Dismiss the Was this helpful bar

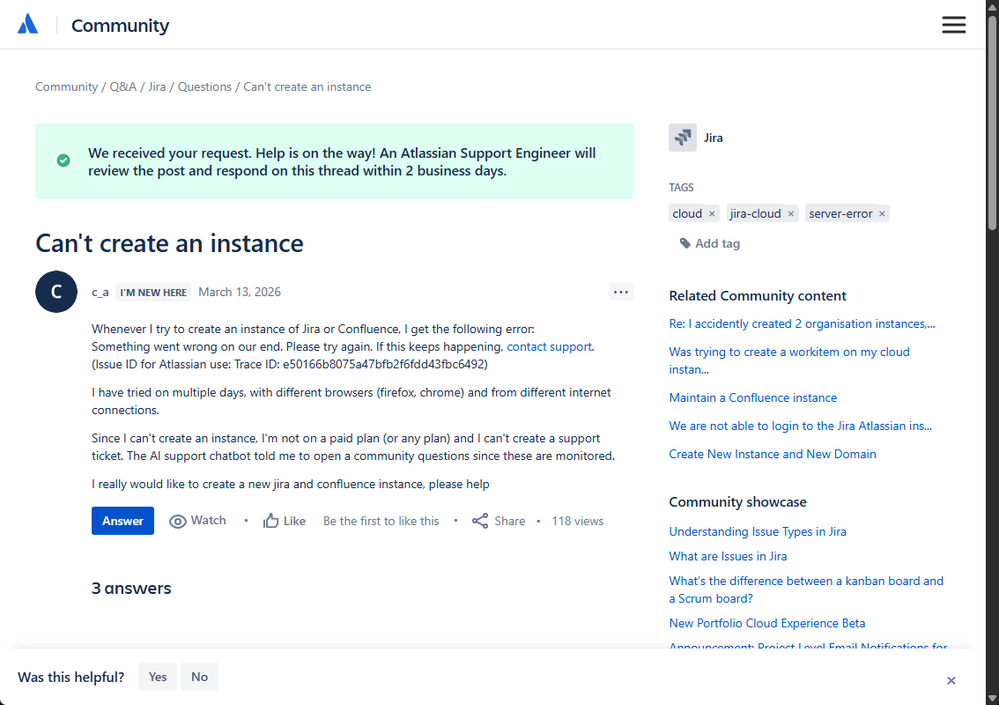coord(951,680)
